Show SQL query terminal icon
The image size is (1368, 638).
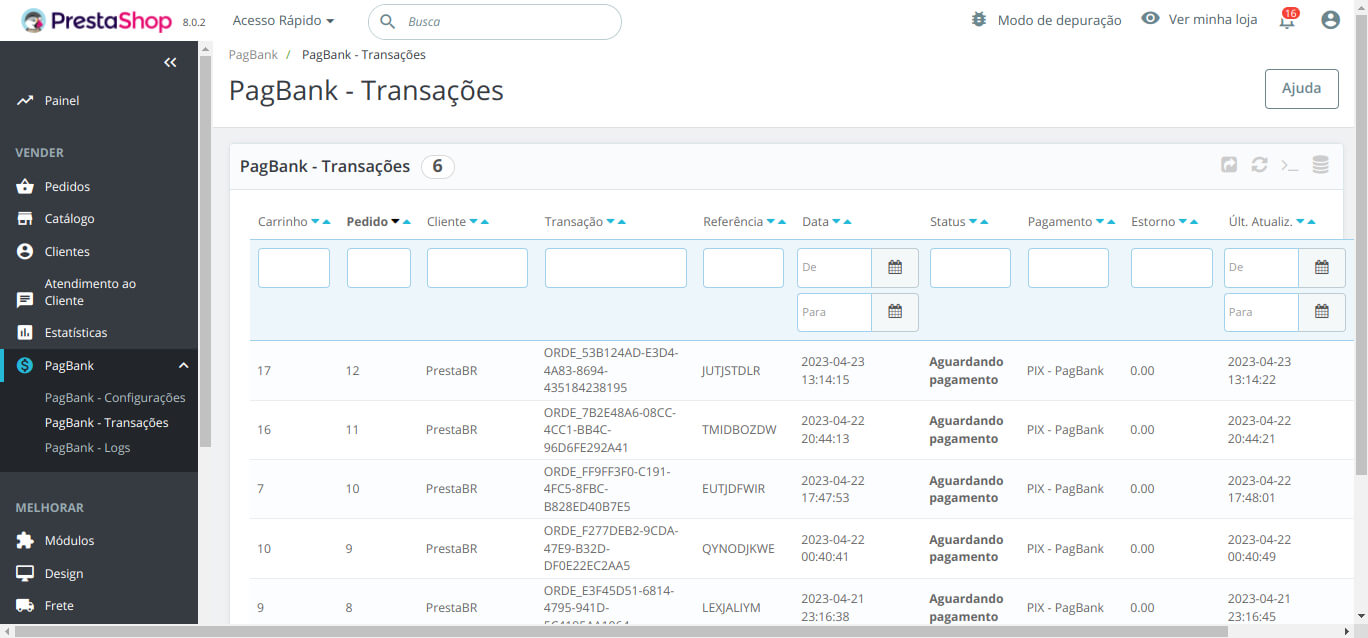click(x=1290, y=165)
